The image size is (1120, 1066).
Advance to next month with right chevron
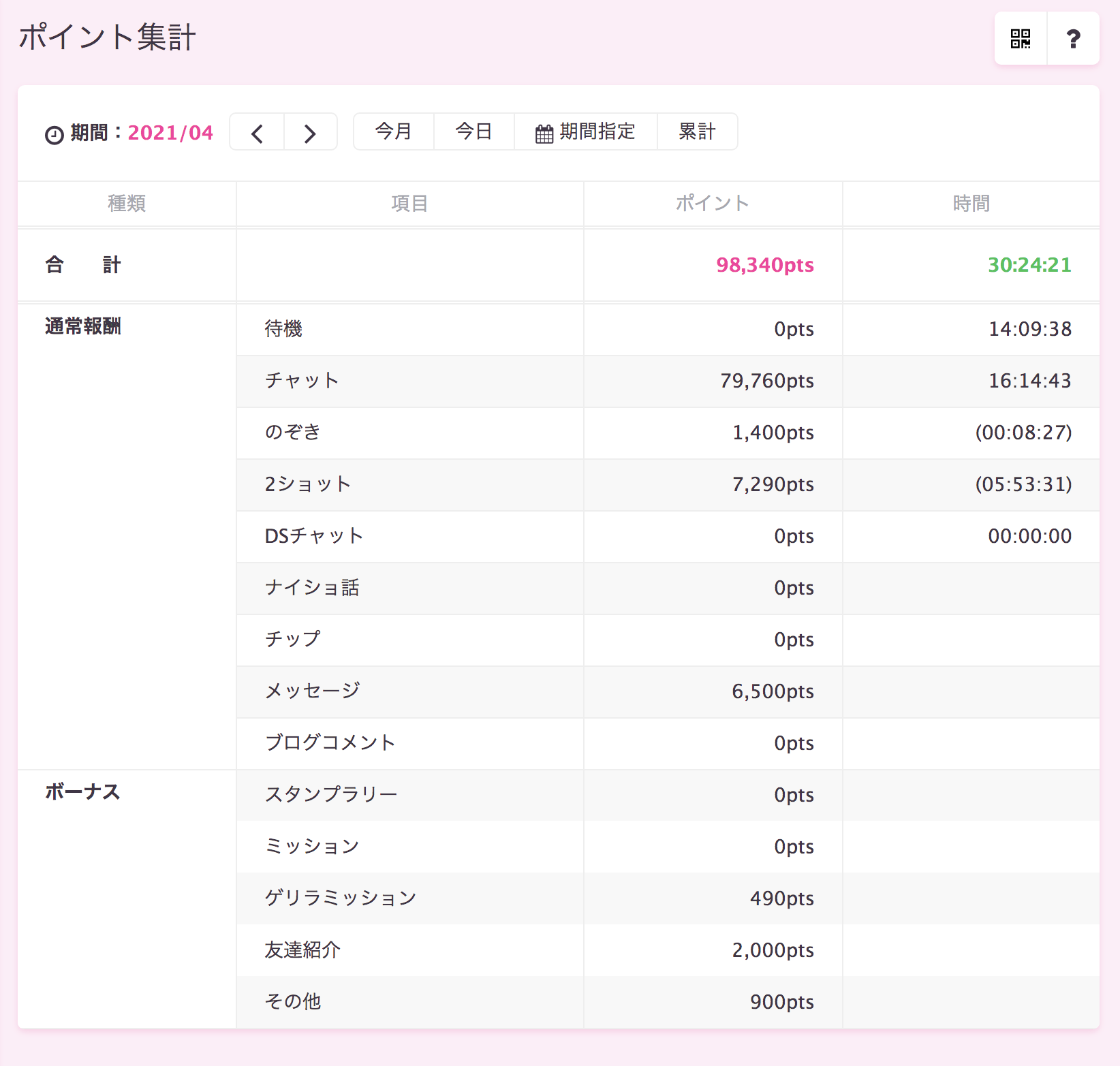click(310, 133)
